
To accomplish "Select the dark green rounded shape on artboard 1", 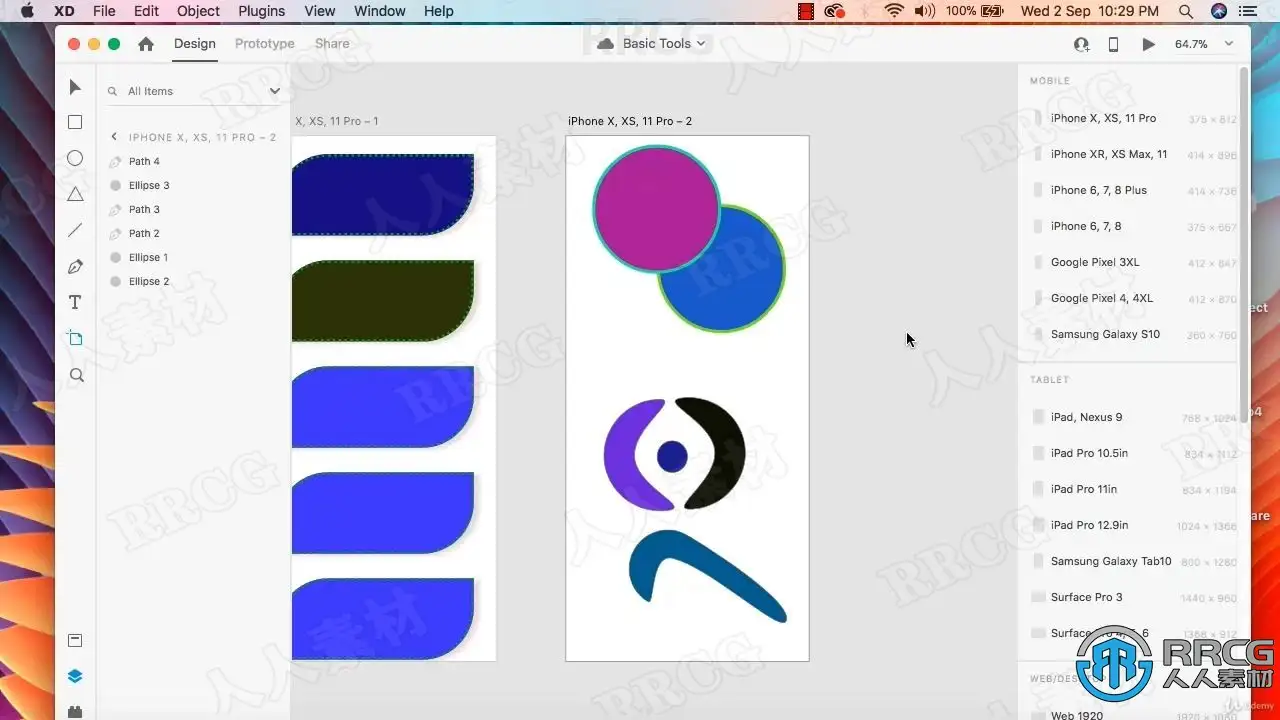I will 383,300.
